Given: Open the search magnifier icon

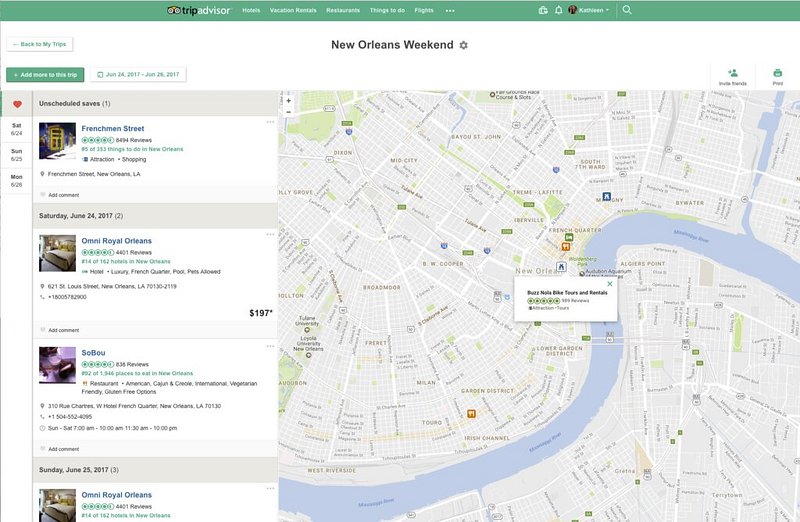Looking at the screenshot, I should tap(627, 10).
